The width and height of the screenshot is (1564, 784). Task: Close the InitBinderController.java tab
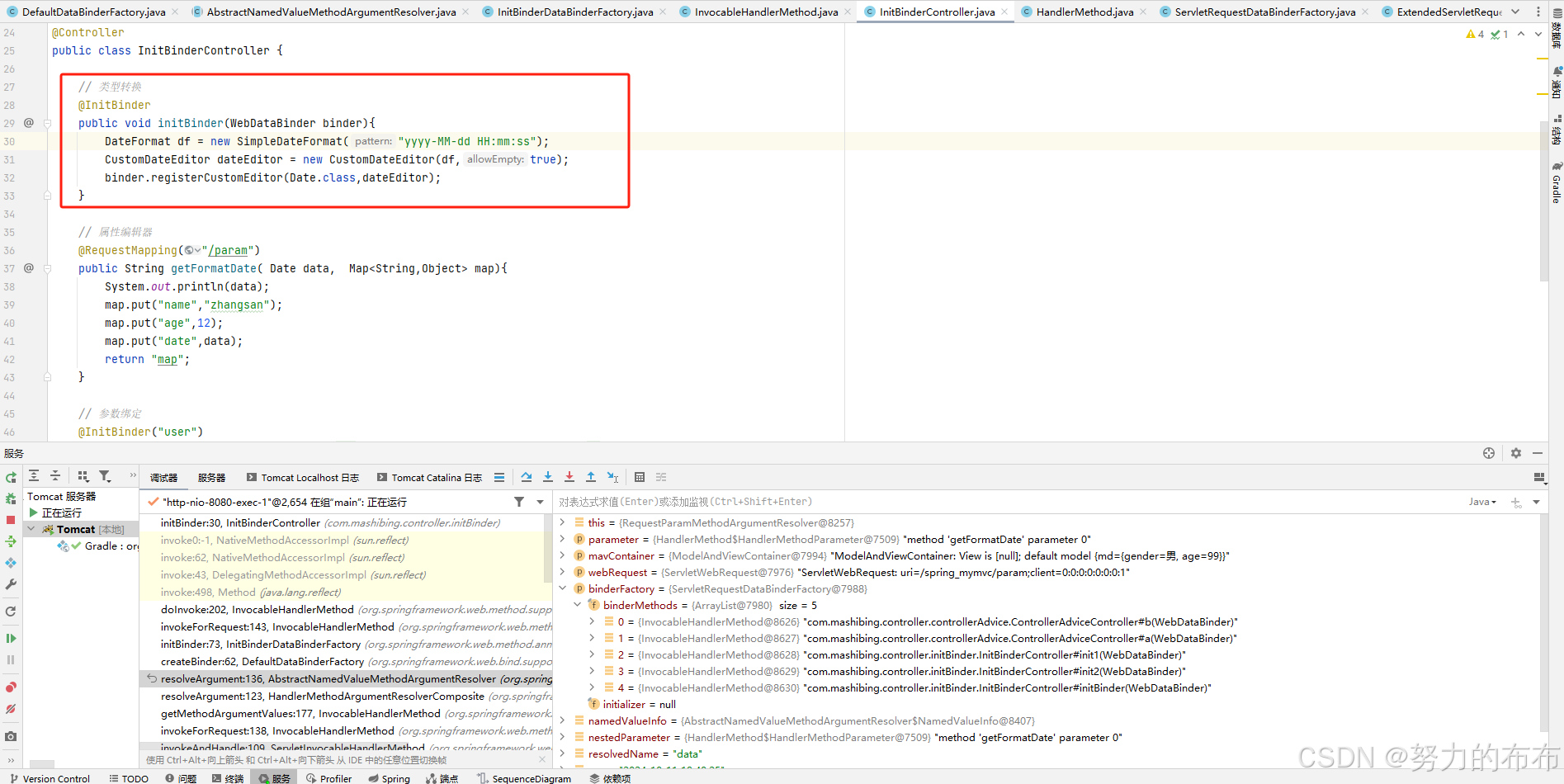tap(1004, 12)
